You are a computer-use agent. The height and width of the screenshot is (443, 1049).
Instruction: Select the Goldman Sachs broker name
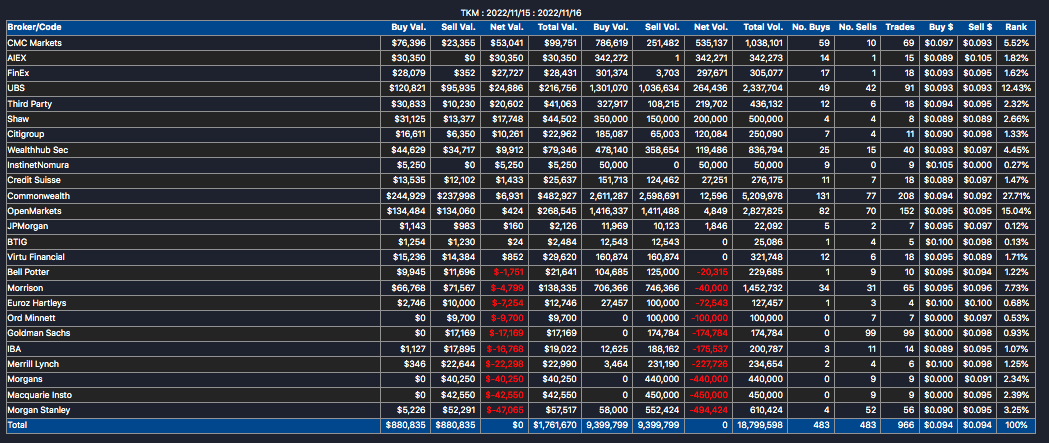pyautogui.click(x=39, y=333)
